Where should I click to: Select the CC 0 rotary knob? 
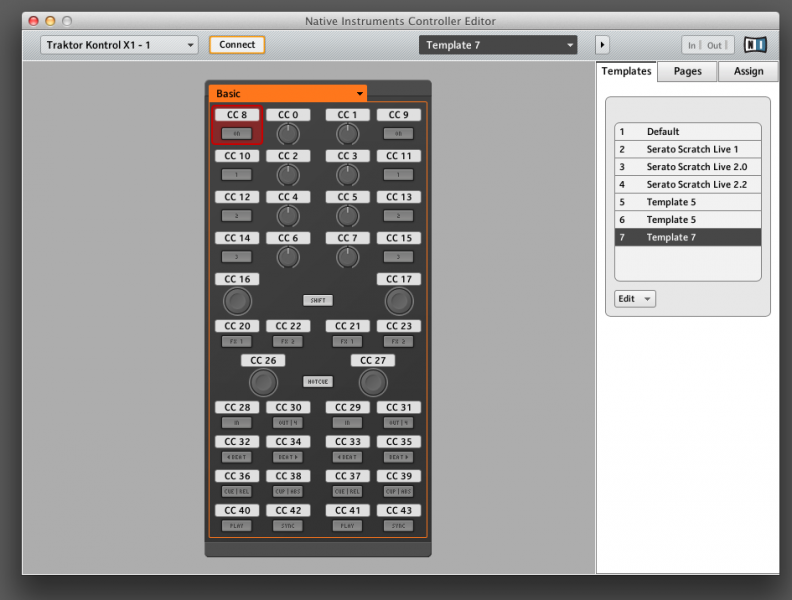[288, 134]
